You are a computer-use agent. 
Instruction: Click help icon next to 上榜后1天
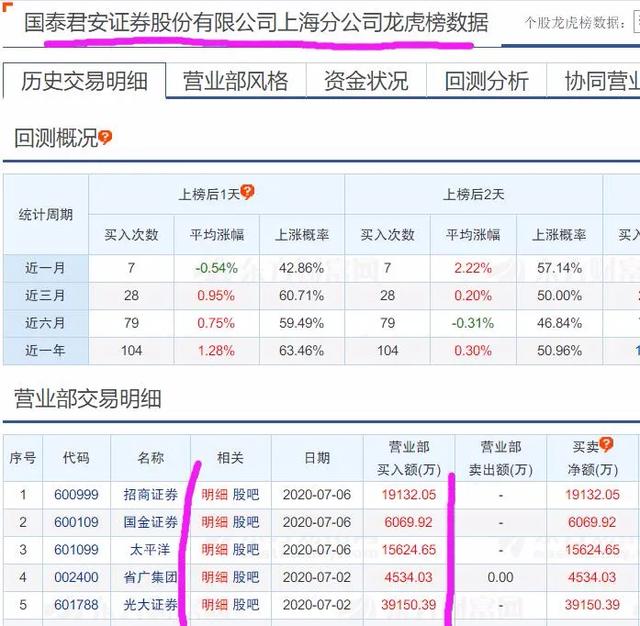(247, 191)
